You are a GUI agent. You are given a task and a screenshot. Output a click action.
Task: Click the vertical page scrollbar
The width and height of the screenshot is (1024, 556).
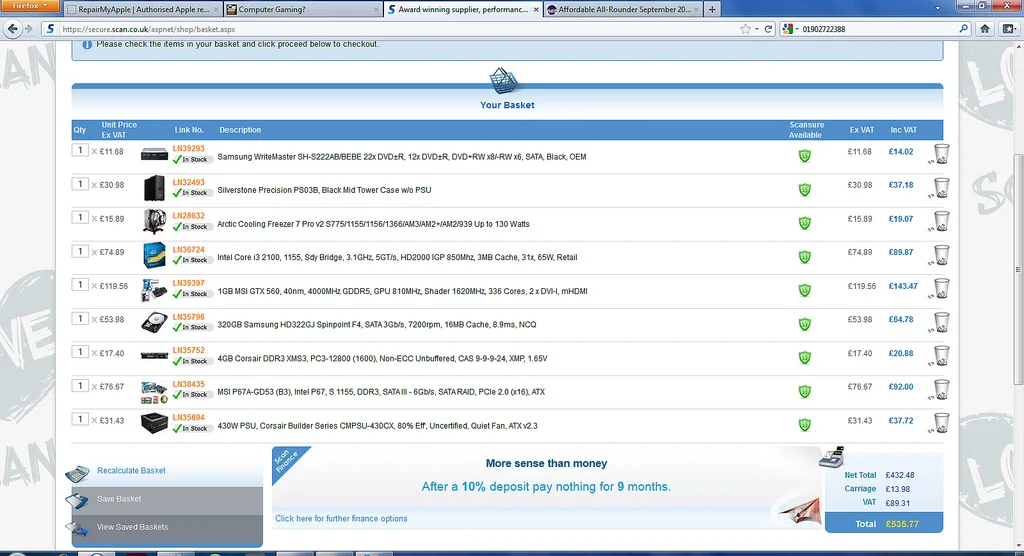1018,269
